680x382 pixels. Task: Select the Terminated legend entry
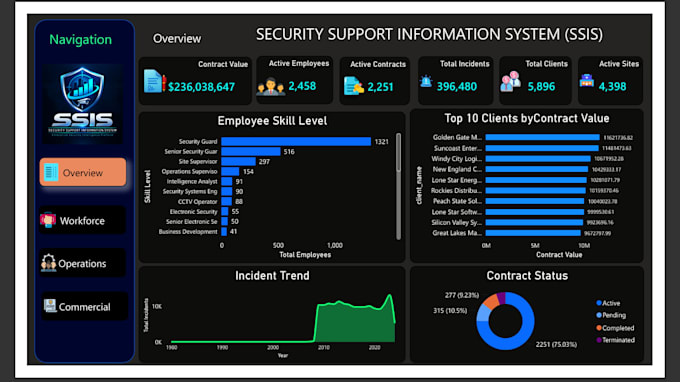[x=615, y=340]
